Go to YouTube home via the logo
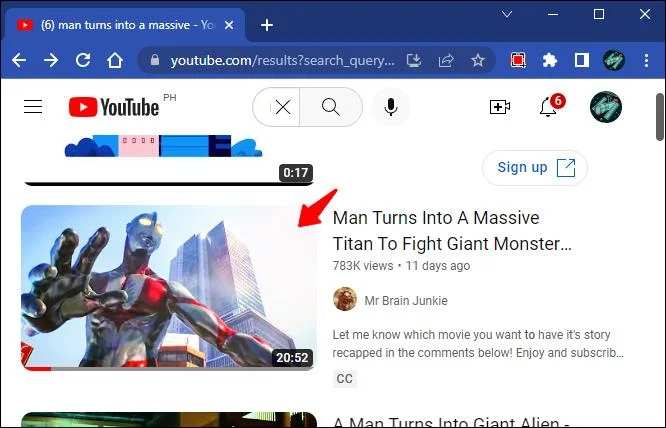Screen dimensions: 666x428 [x=114, y=107]
